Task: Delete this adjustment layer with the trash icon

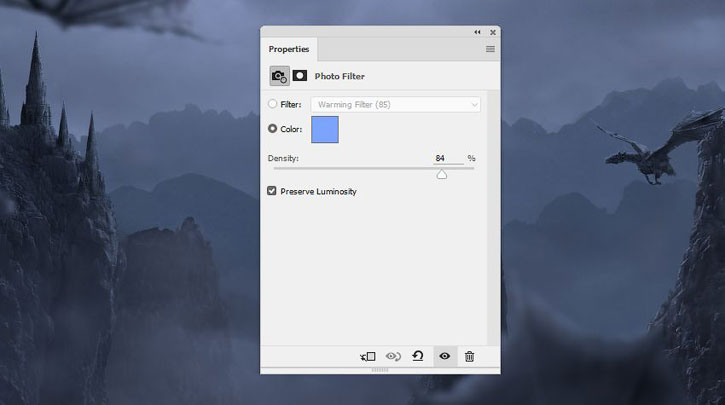Action: click(x=469, y=356)
